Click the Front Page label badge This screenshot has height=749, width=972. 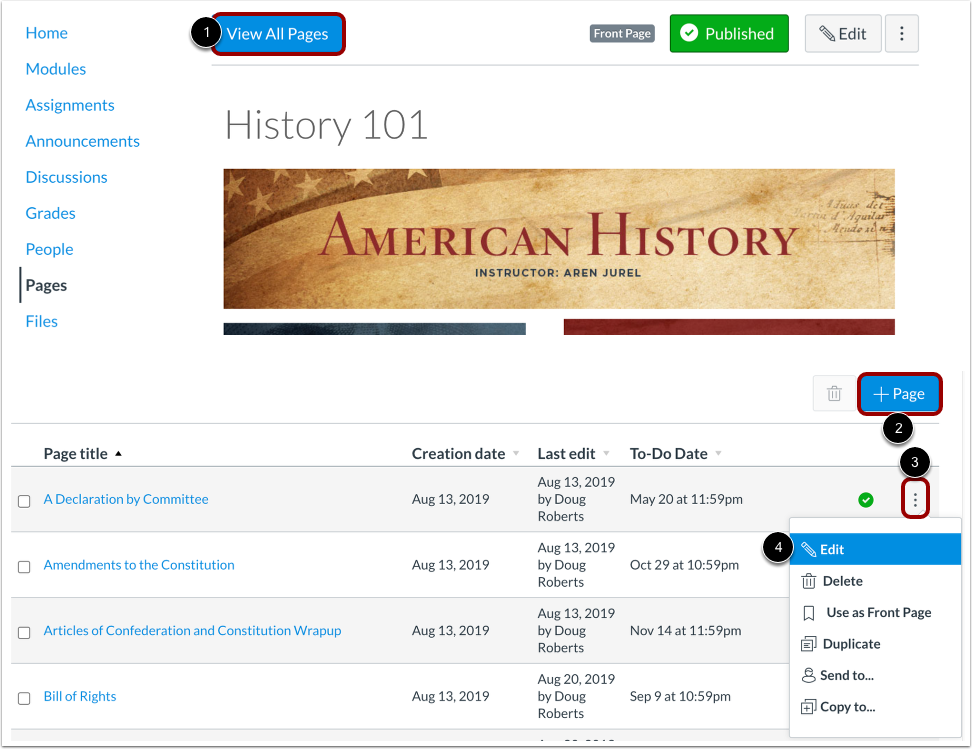(x=622, y=33)
